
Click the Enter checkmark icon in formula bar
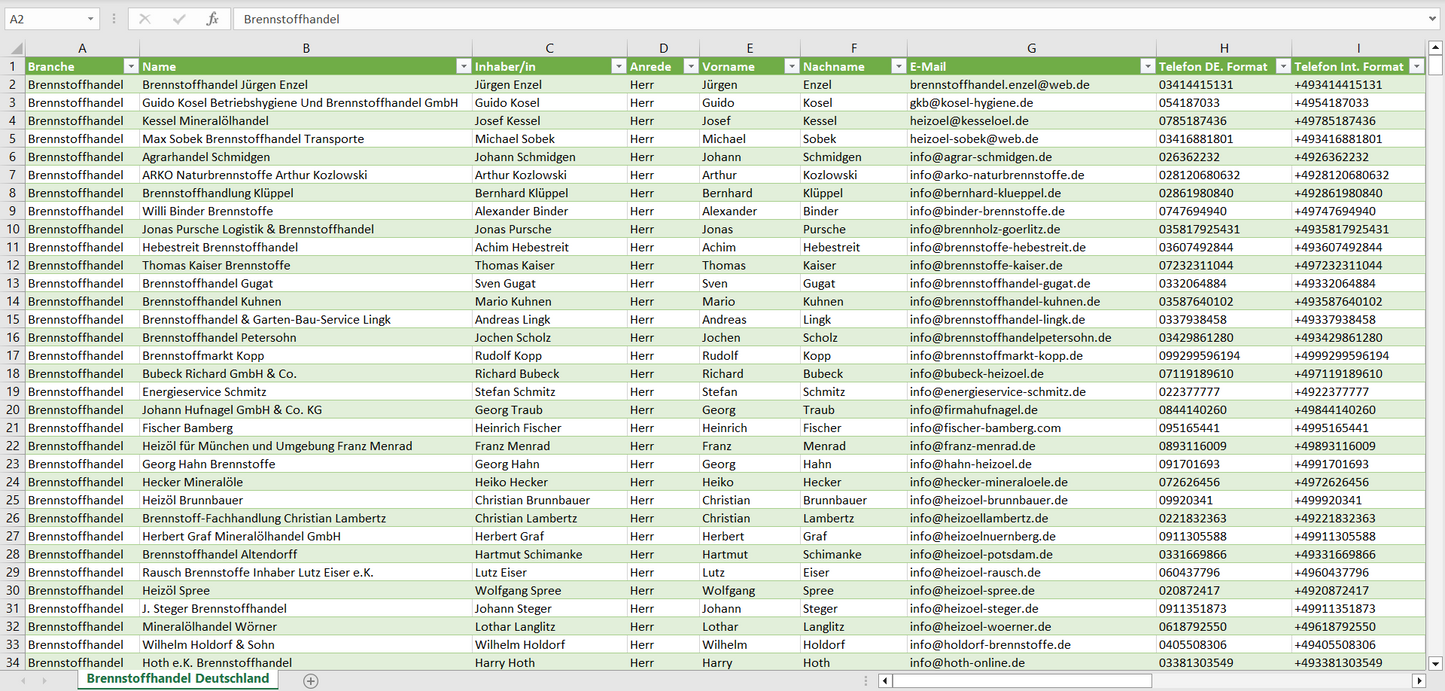(179, 19)
